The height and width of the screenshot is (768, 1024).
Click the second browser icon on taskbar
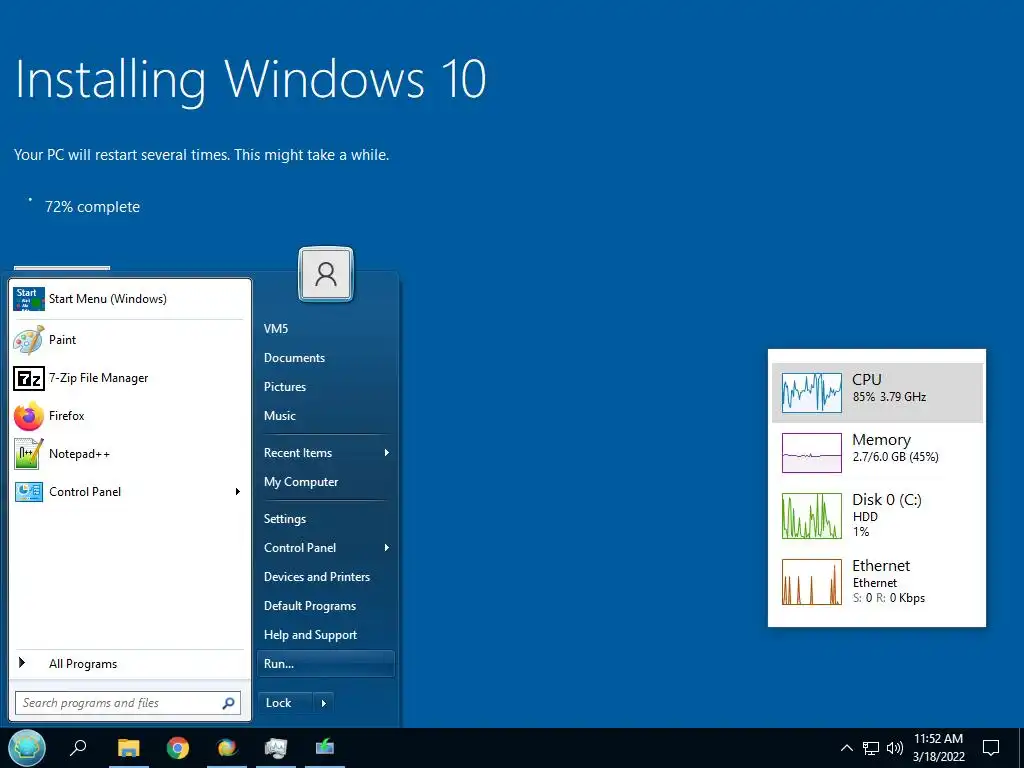(227, 747)
